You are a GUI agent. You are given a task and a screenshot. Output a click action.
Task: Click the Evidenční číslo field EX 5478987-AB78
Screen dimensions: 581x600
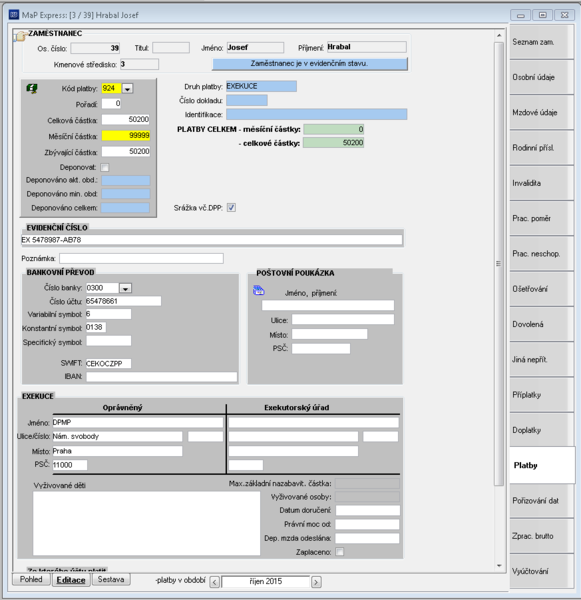[x=212, y=240]
